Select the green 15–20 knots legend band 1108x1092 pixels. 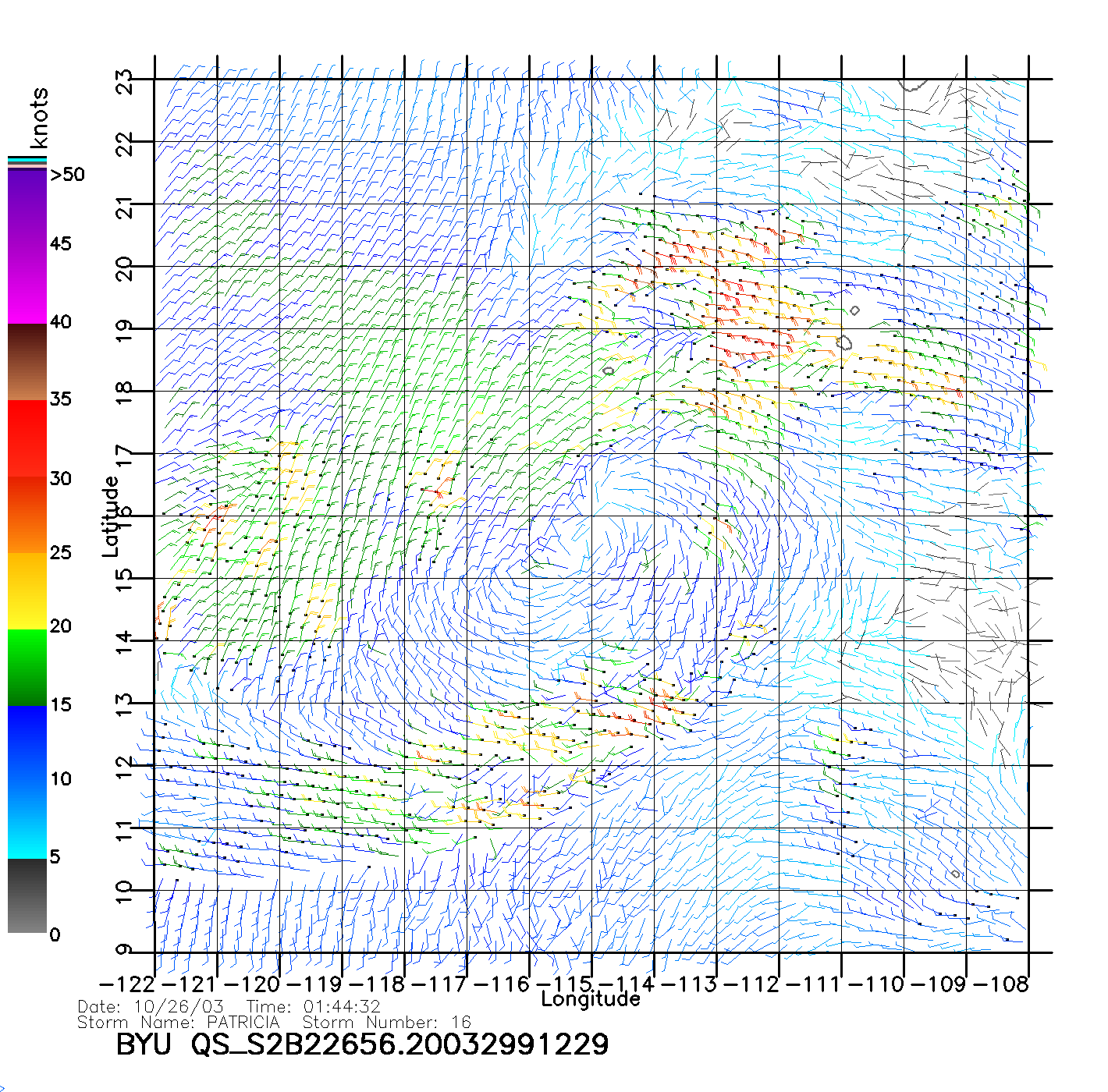pos(27,667)
